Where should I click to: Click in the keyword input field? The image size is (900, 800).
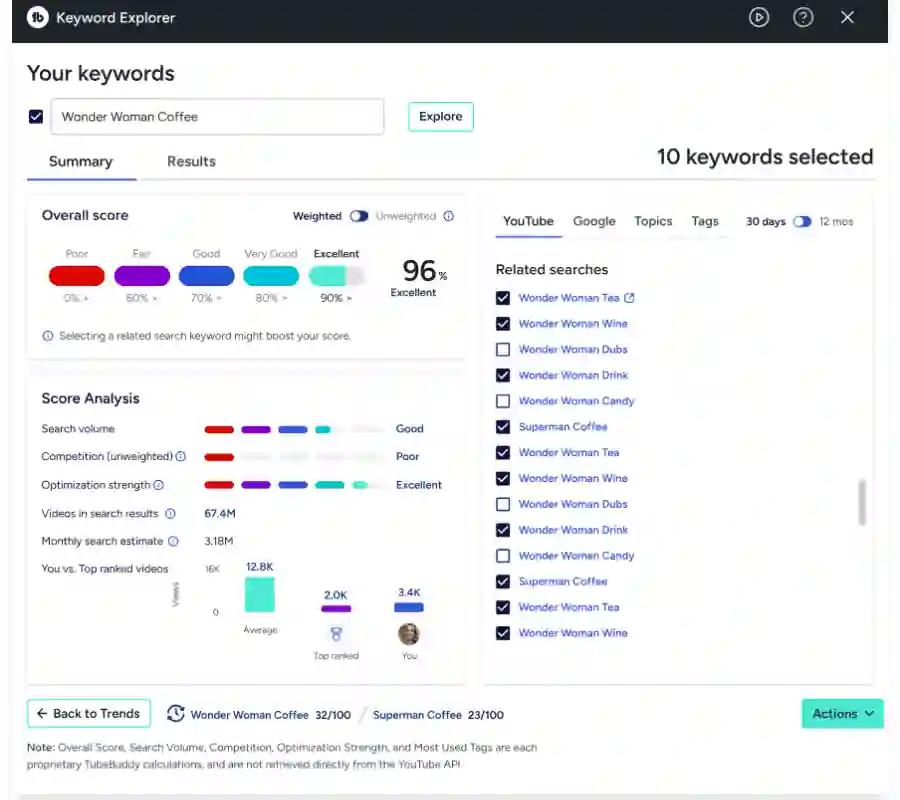(217, 117)
